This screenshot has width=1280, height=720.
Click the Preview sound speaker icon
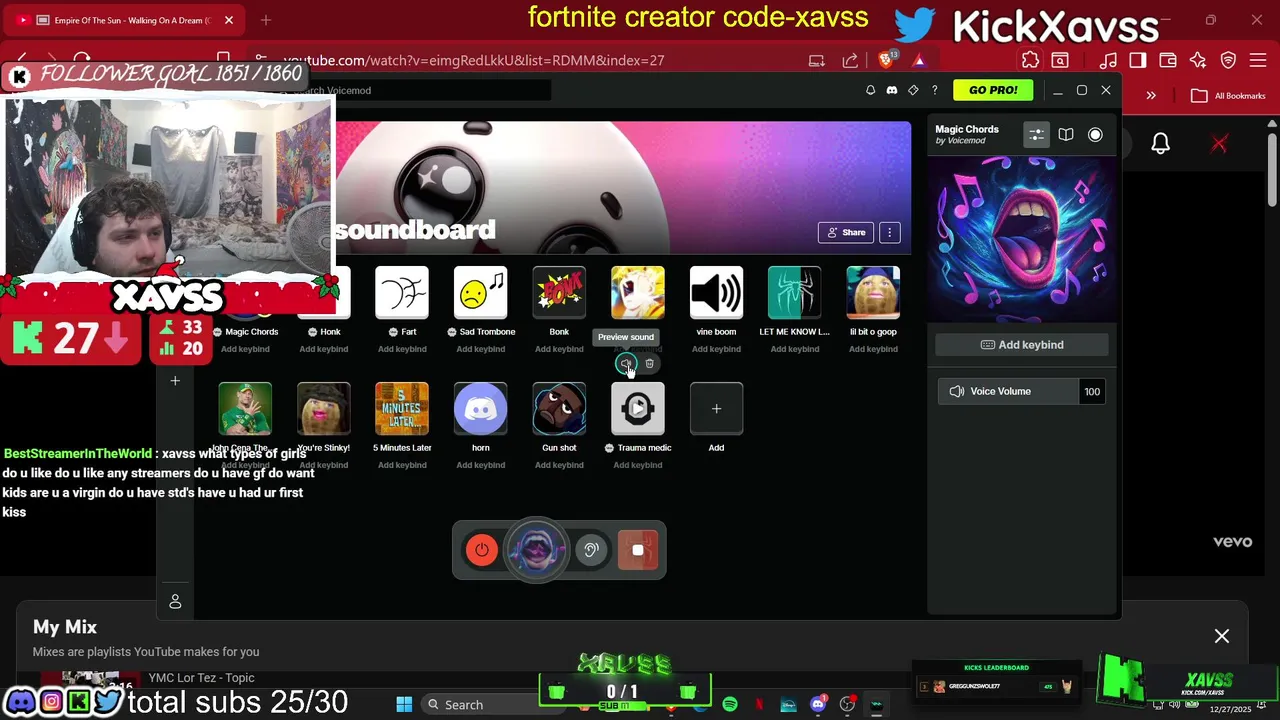(625, 364)
